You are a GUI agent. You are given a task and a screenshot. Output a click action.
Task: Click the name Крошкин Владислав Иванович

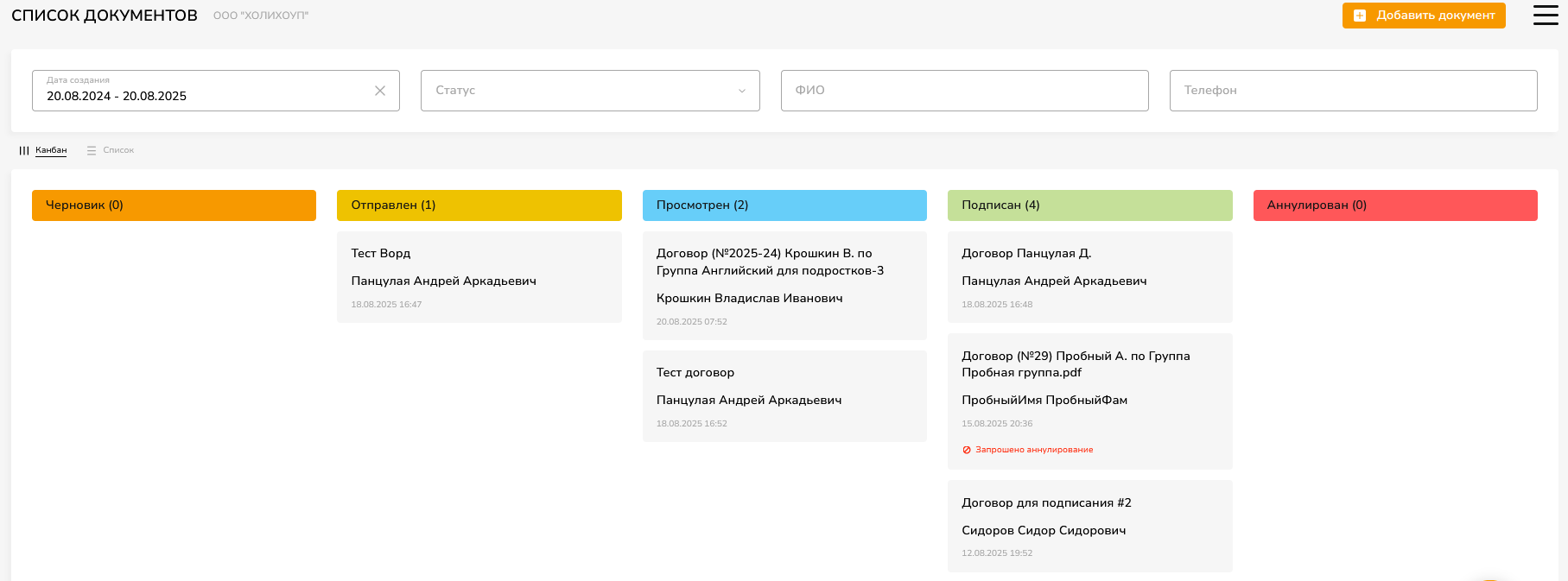[x=750, y=298]
